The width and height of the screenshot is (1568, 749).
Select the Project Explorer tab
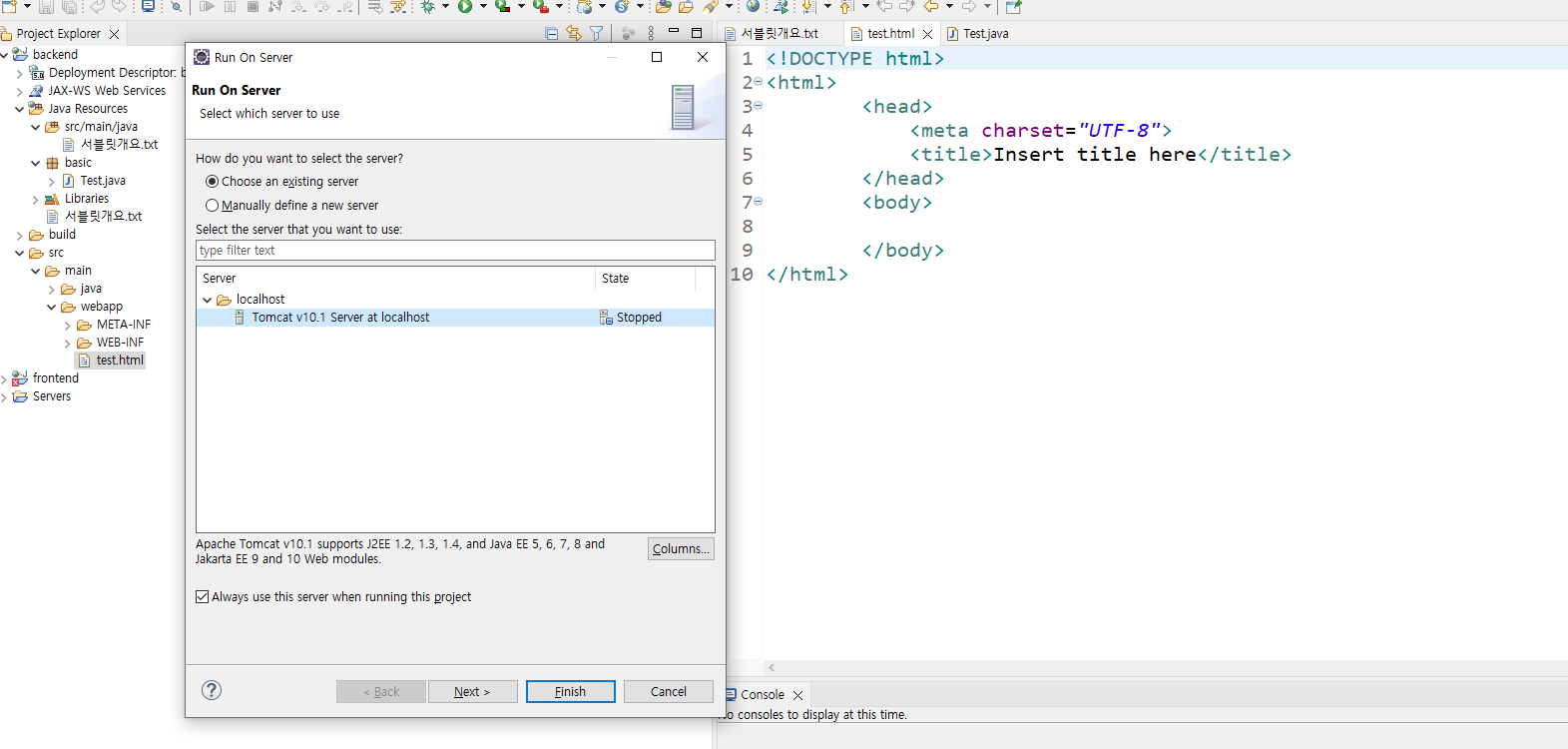(x=58, y=34)
